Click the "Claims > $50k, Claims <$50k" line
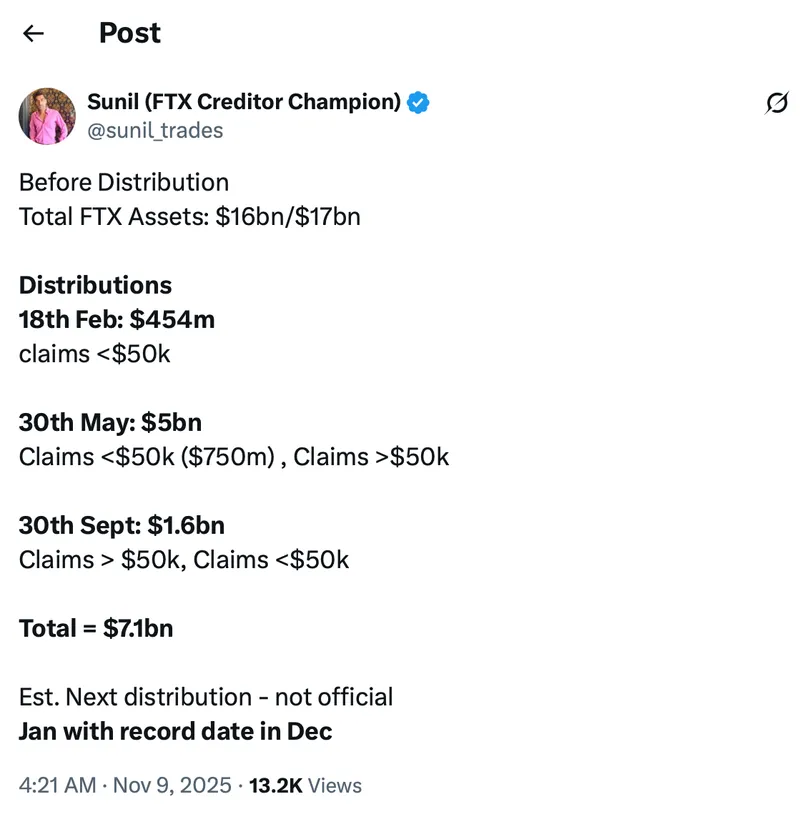The height and width of the screenshot is (821, 800). coord(184,559)
